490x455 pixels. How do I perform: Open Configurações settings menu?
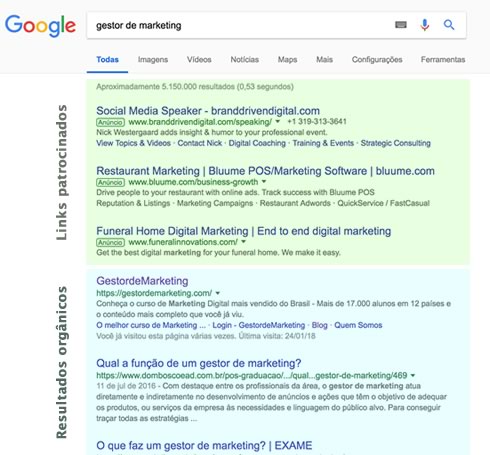coord(377,60)
